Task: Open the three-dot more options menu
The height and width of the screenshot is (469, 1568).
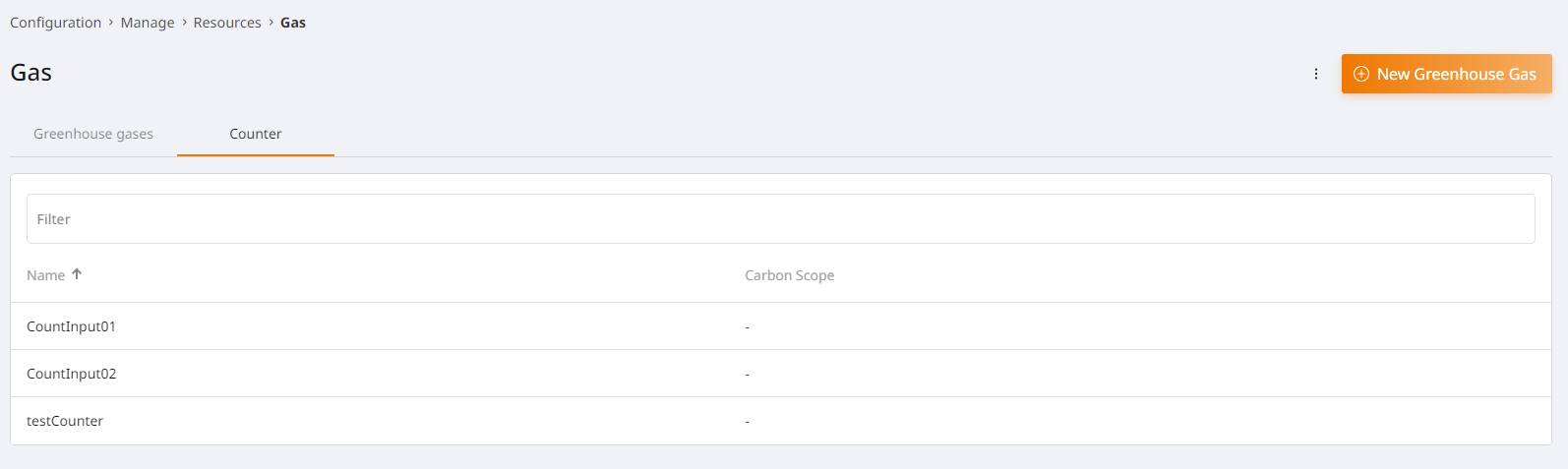Action: coord(1316,74)
